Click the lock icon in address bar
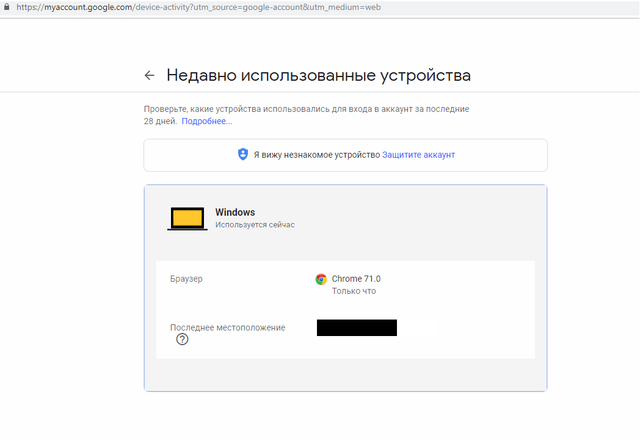This screenshot has height=440, width=640. pos(6,7)
